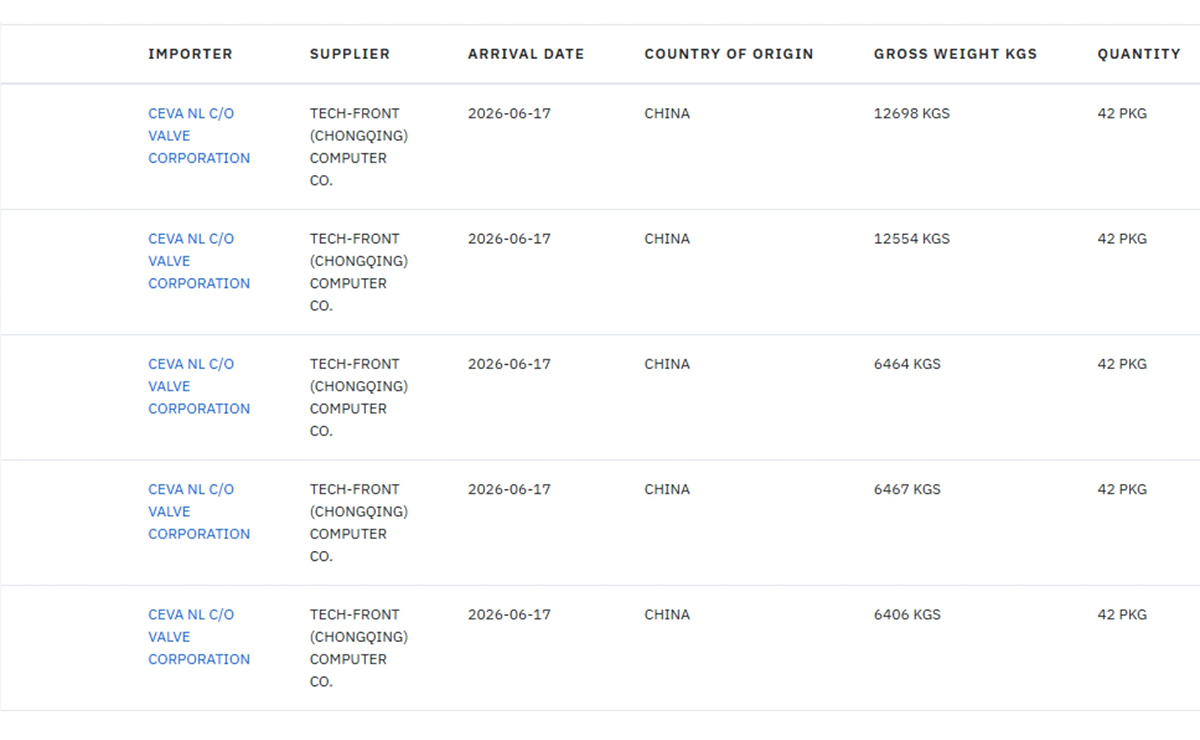Click arrival date 2026-06-17 in the 6467 KGS row

509,489
